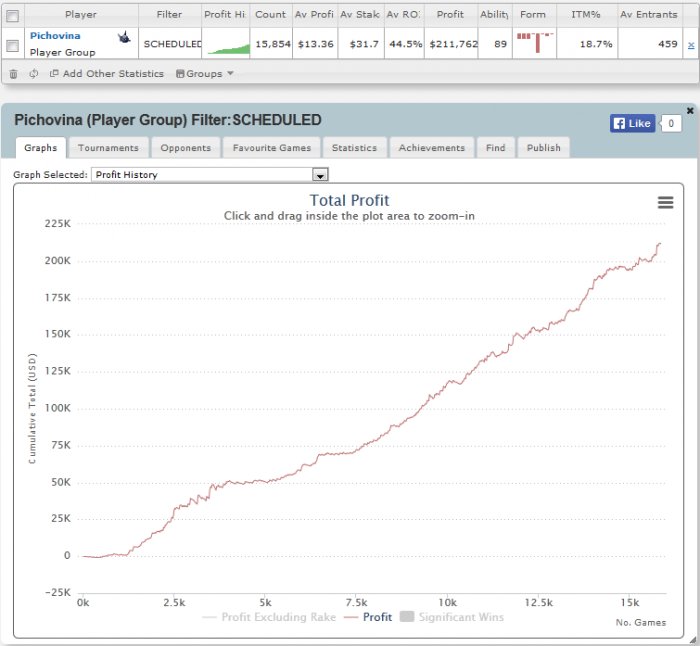Click Add Other Statistics

(106, 74)
